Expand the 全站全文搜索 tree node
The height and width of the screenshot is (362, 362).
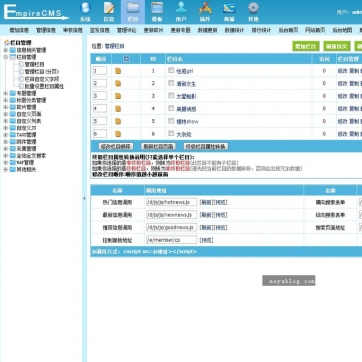5,156
